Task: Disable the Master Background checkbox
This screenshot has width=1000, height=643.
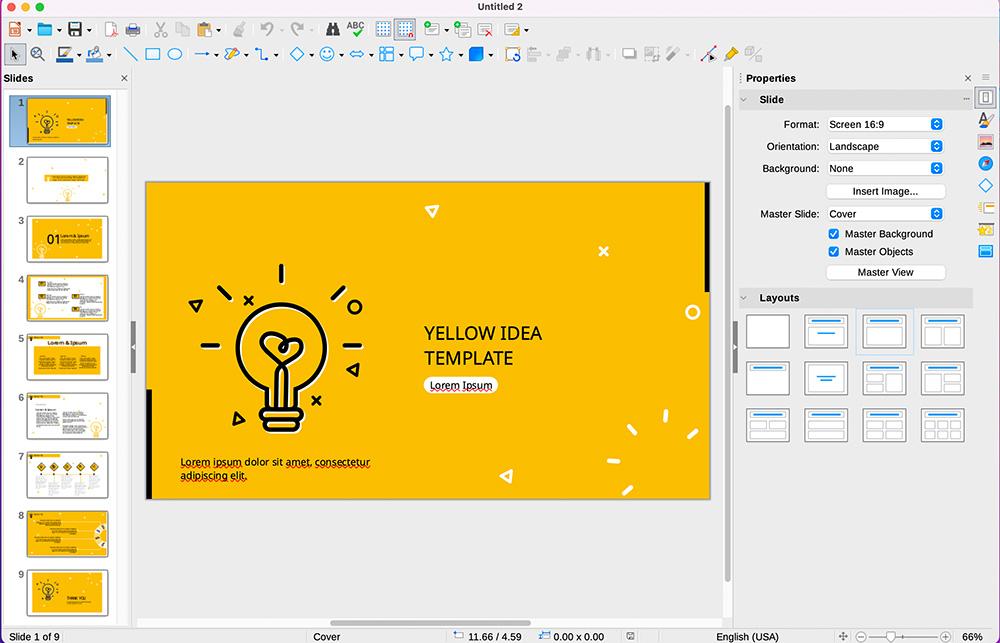Action: [x=834, y=233]
